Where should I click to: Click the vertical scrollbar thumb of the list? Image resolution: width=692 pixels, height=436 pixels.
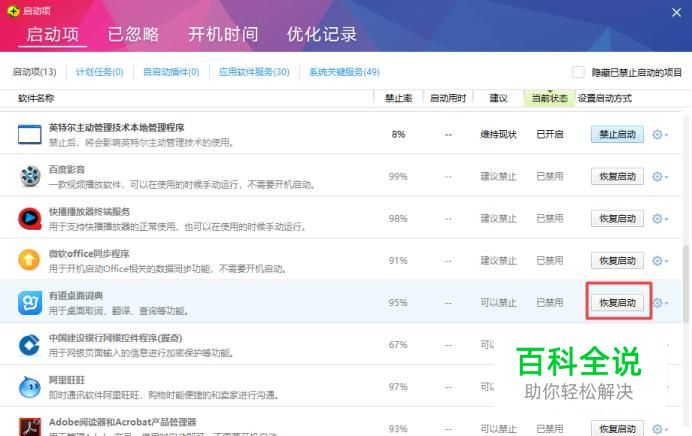686,283
